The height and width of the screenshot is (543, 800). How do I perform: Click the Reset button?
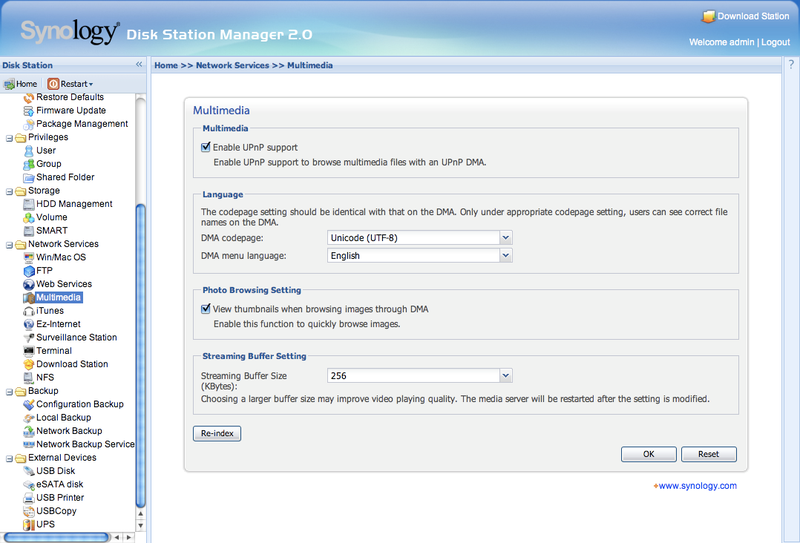pos(709,454)
